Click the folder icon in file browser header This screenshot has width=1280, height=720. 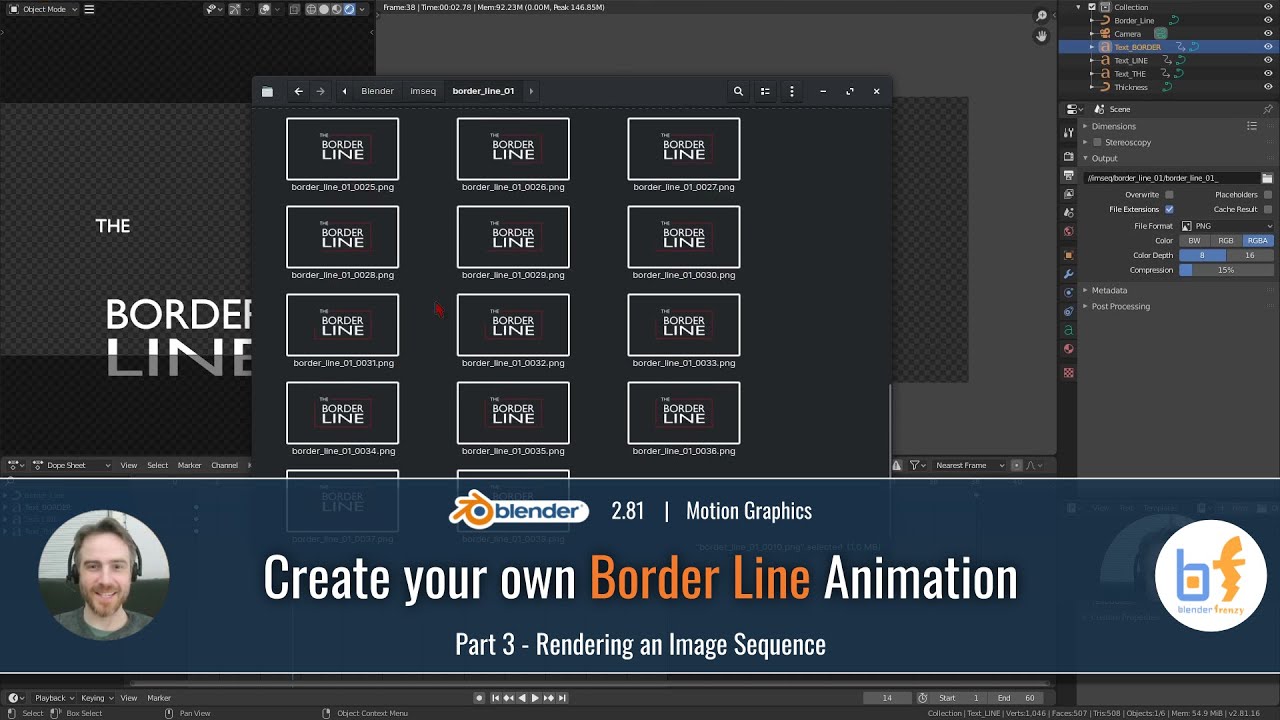coord(267,92)
